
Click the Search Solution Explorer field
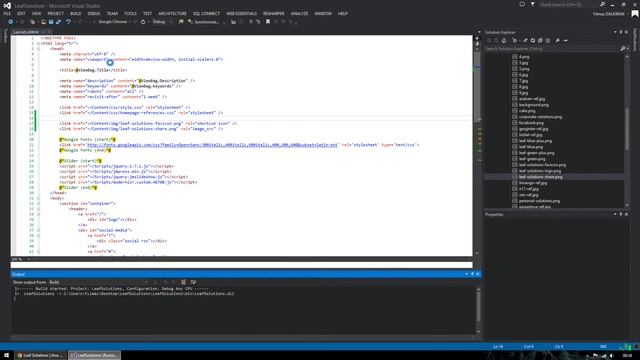point(552,49)
